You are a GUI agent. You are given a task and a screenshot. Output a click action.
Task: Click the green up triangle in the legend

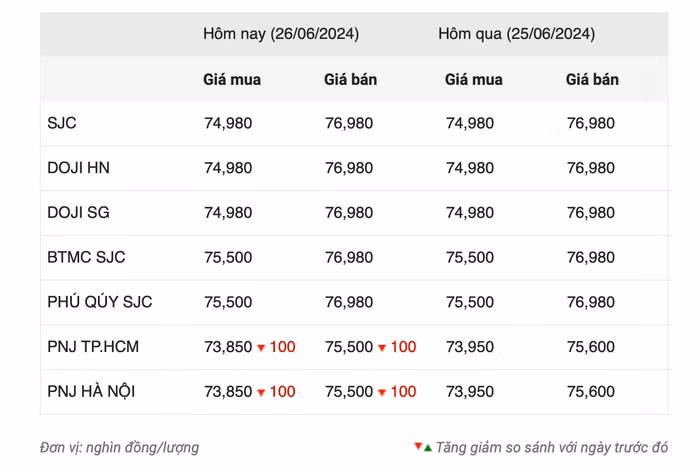[x=428, y=447]
